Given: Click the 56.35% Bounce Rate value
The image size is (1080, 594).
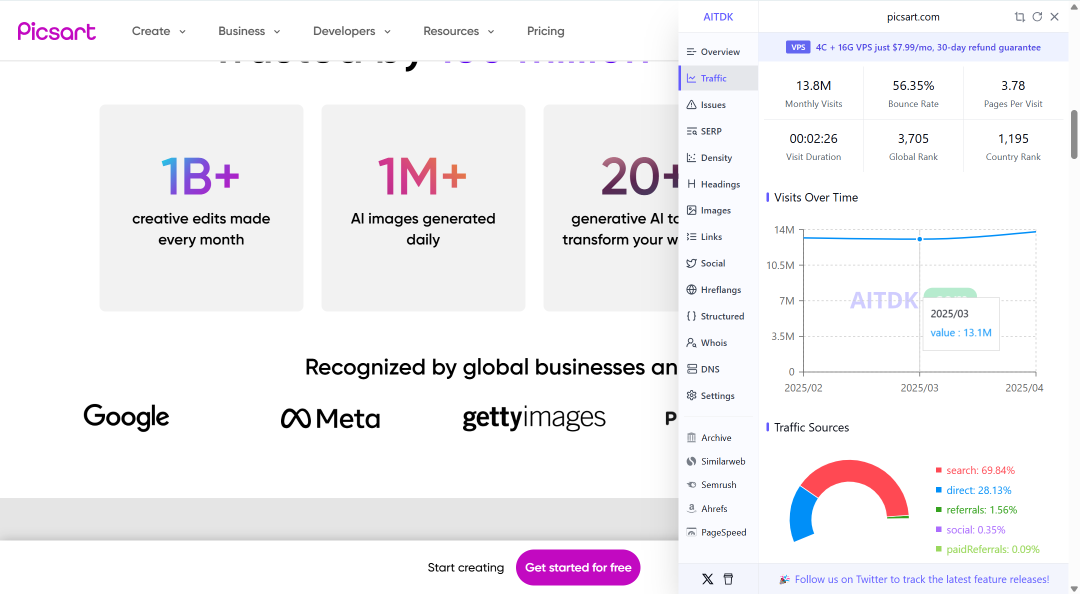Looking at the screenshot, I should point(913,85).
